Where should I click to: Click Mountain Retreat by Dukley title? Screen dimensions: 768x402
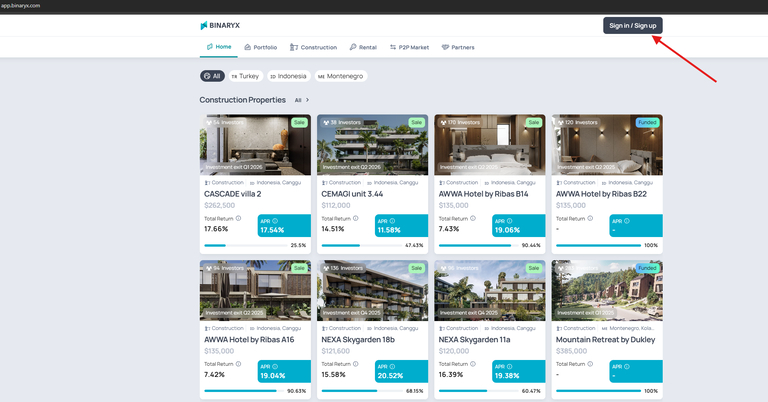tap(605, 339)
